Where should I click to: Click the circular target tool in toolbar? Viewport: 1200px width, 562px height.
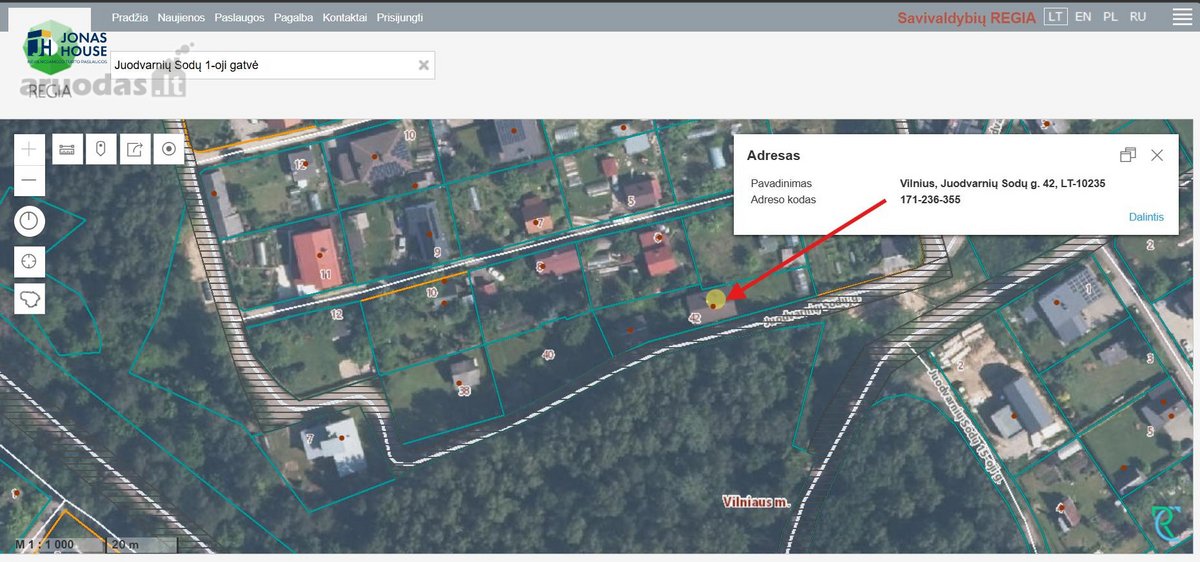coord(169,149)
